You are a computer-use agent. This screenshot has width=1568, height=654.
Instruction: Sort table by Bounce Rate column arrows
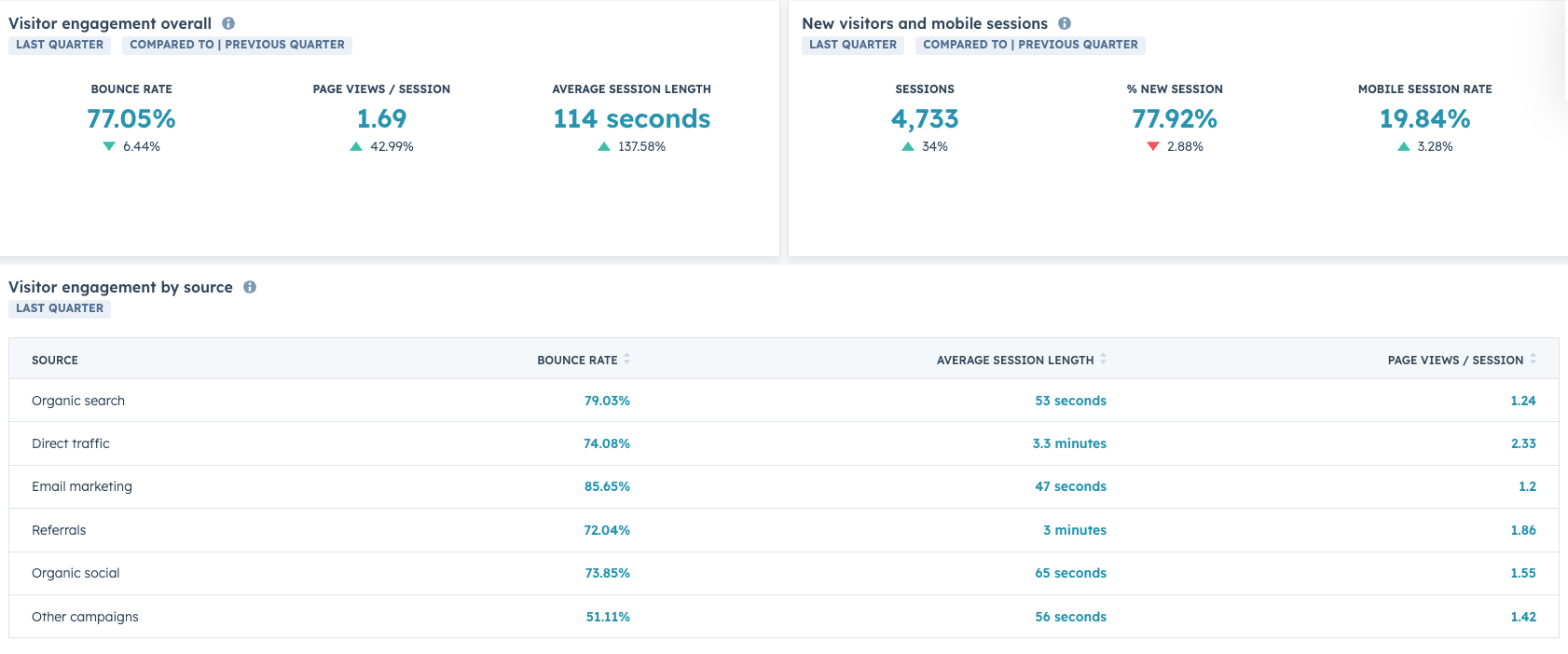point(627,359)
